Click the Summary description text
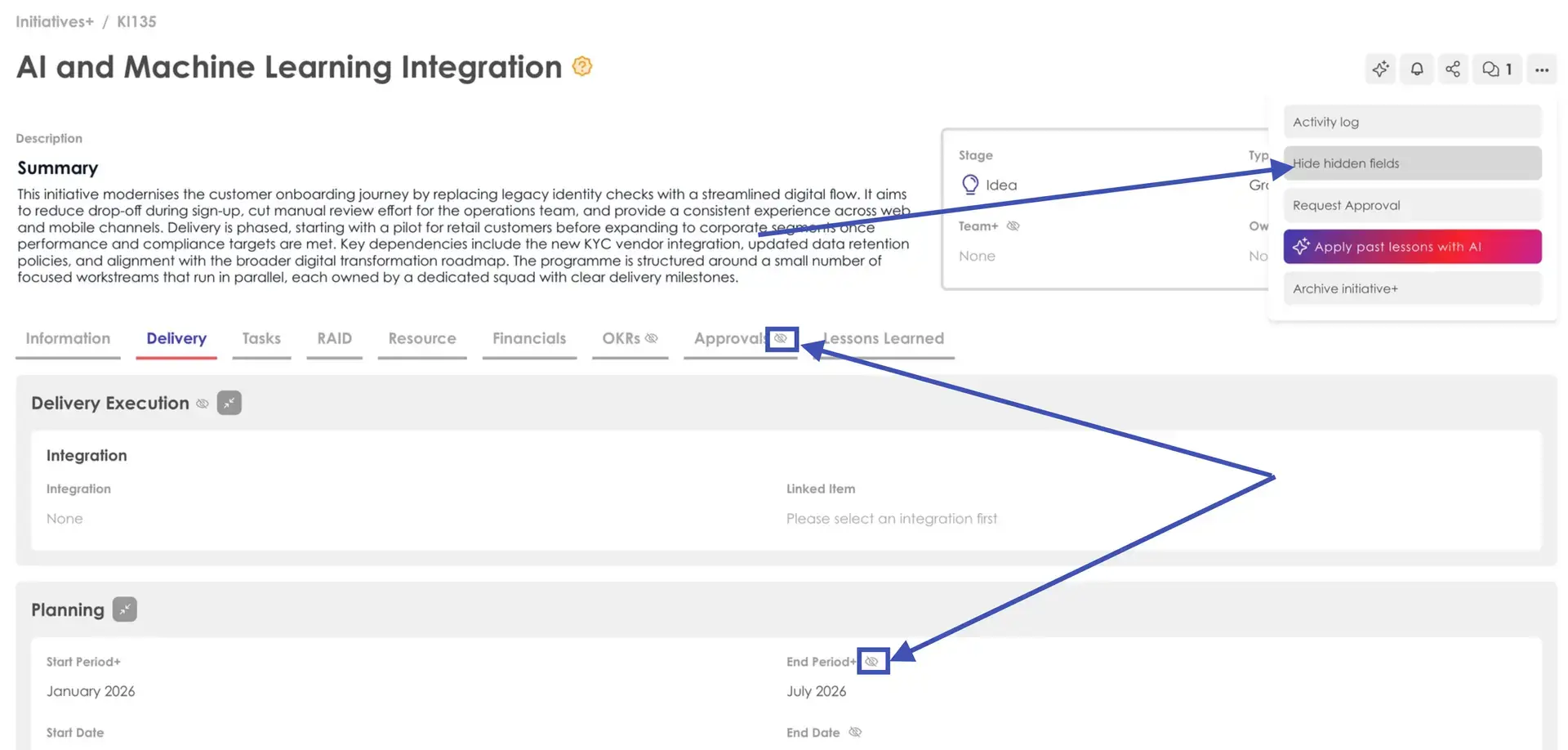1568x750 pixels. pos(464,235)
